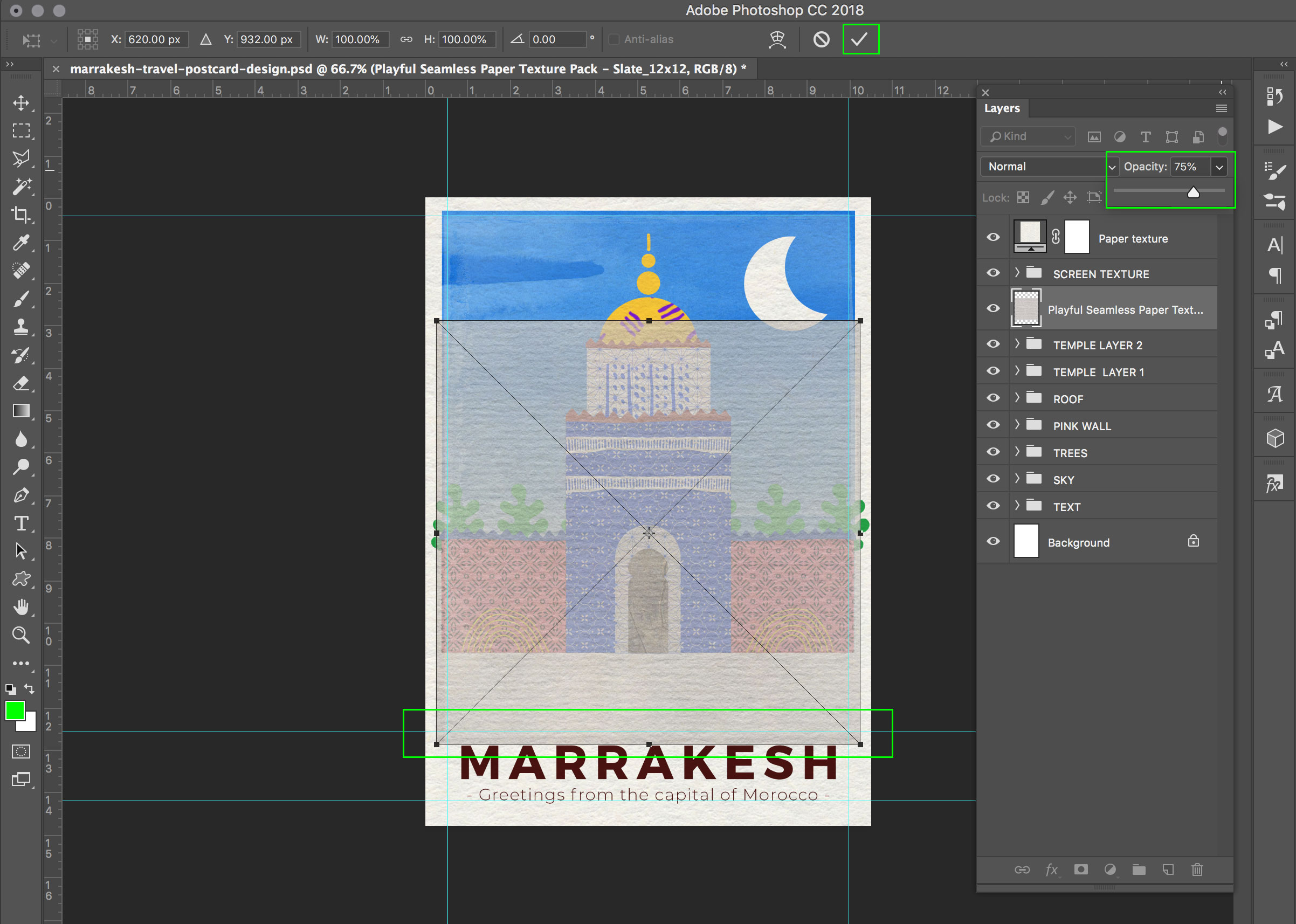
Task: Click the Opacity slider handle
Action: tap(1193, 192)
